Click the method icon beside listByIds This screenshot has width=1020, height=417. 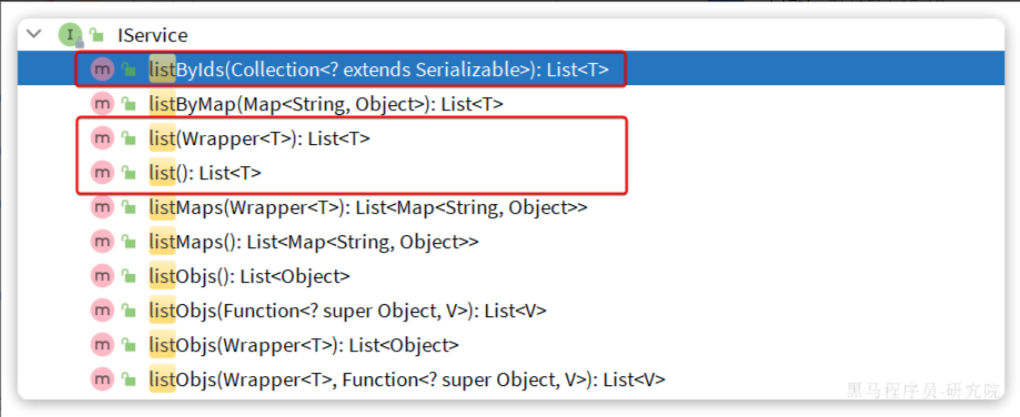pos(102,69)
